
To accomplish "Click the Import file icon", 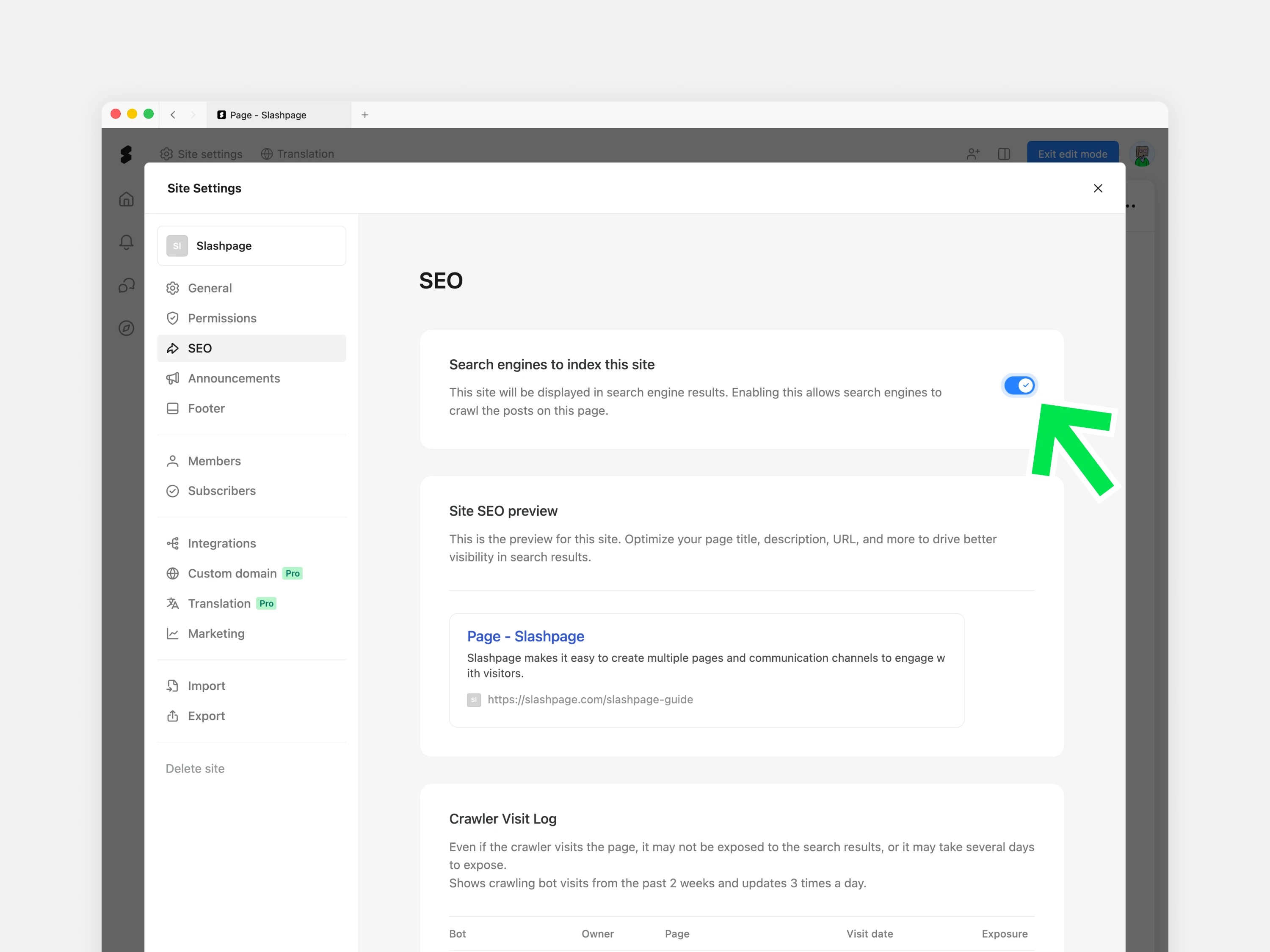I will (172, 686).
